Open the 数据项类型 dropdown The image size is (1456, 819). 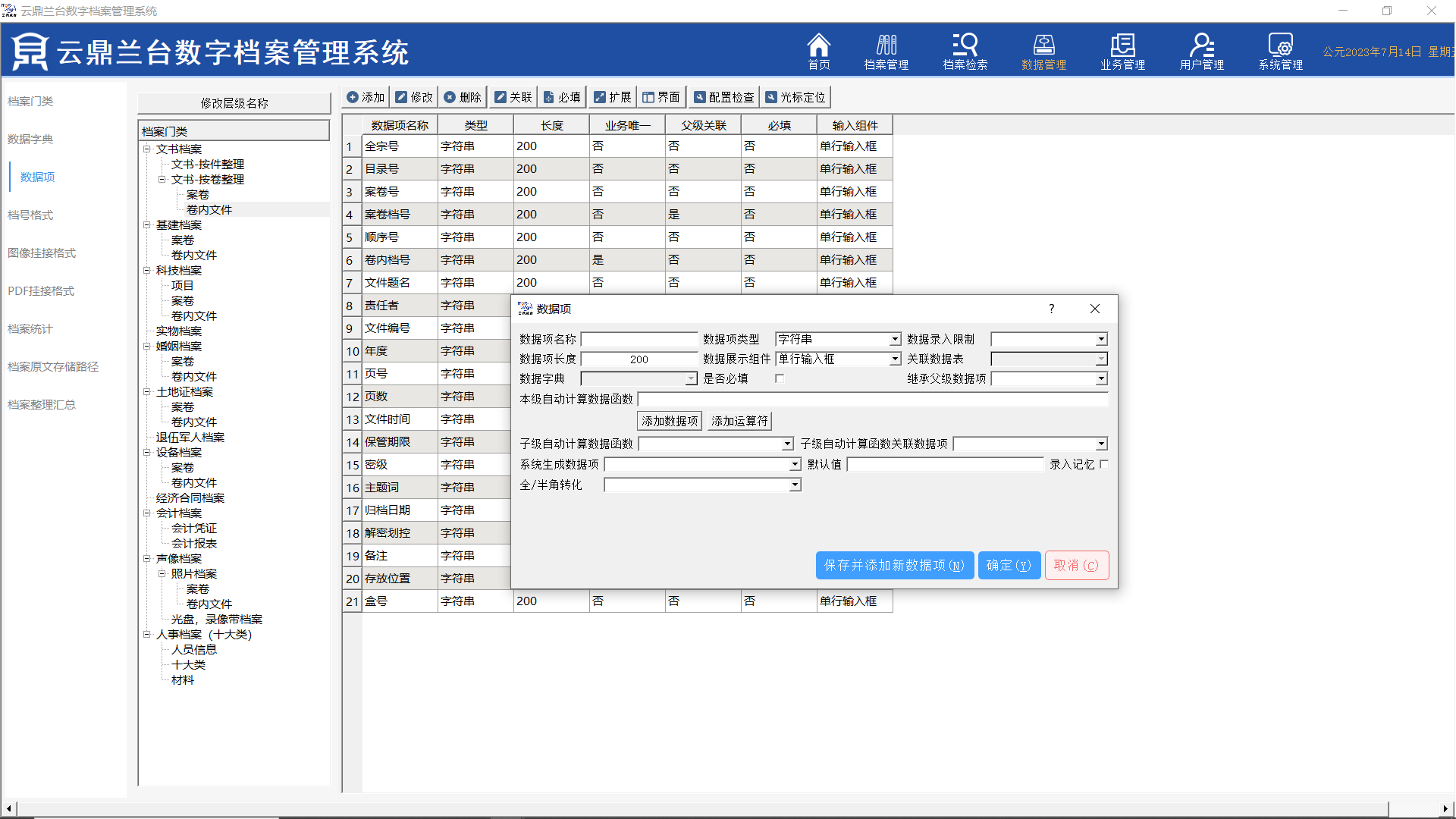(895, 339)
